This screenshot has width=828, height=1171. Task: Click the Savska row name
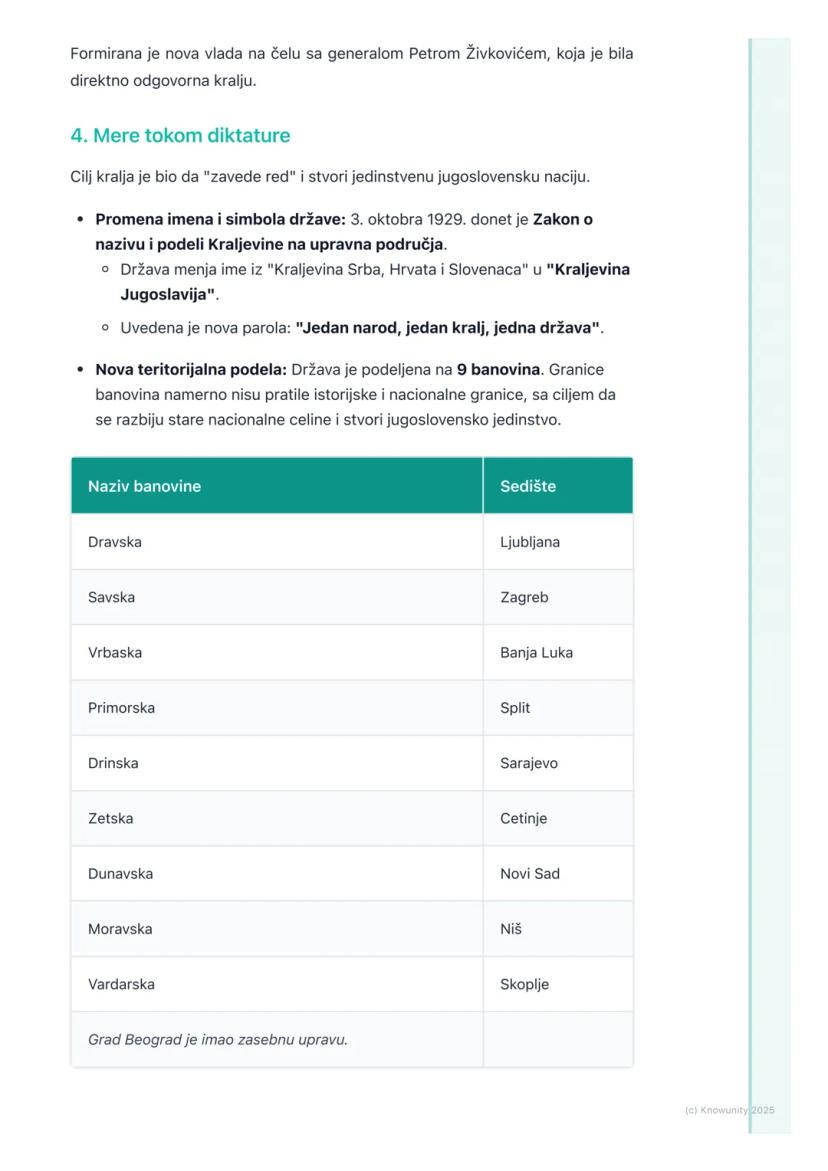coord(111,597)
